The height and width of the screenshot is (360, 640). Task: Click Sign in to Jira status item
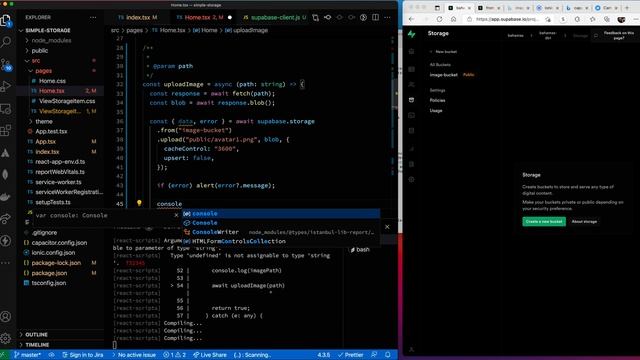point(83,355)
